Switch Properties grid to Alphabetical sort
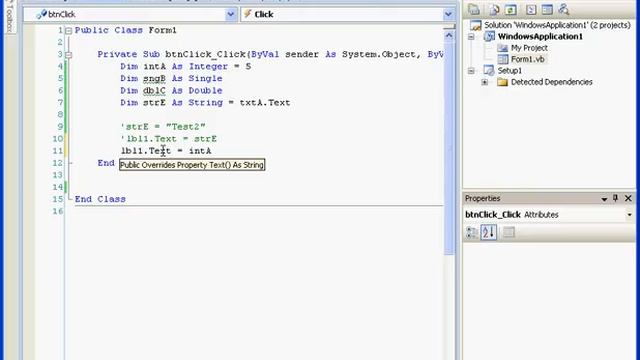 point(489,232)
